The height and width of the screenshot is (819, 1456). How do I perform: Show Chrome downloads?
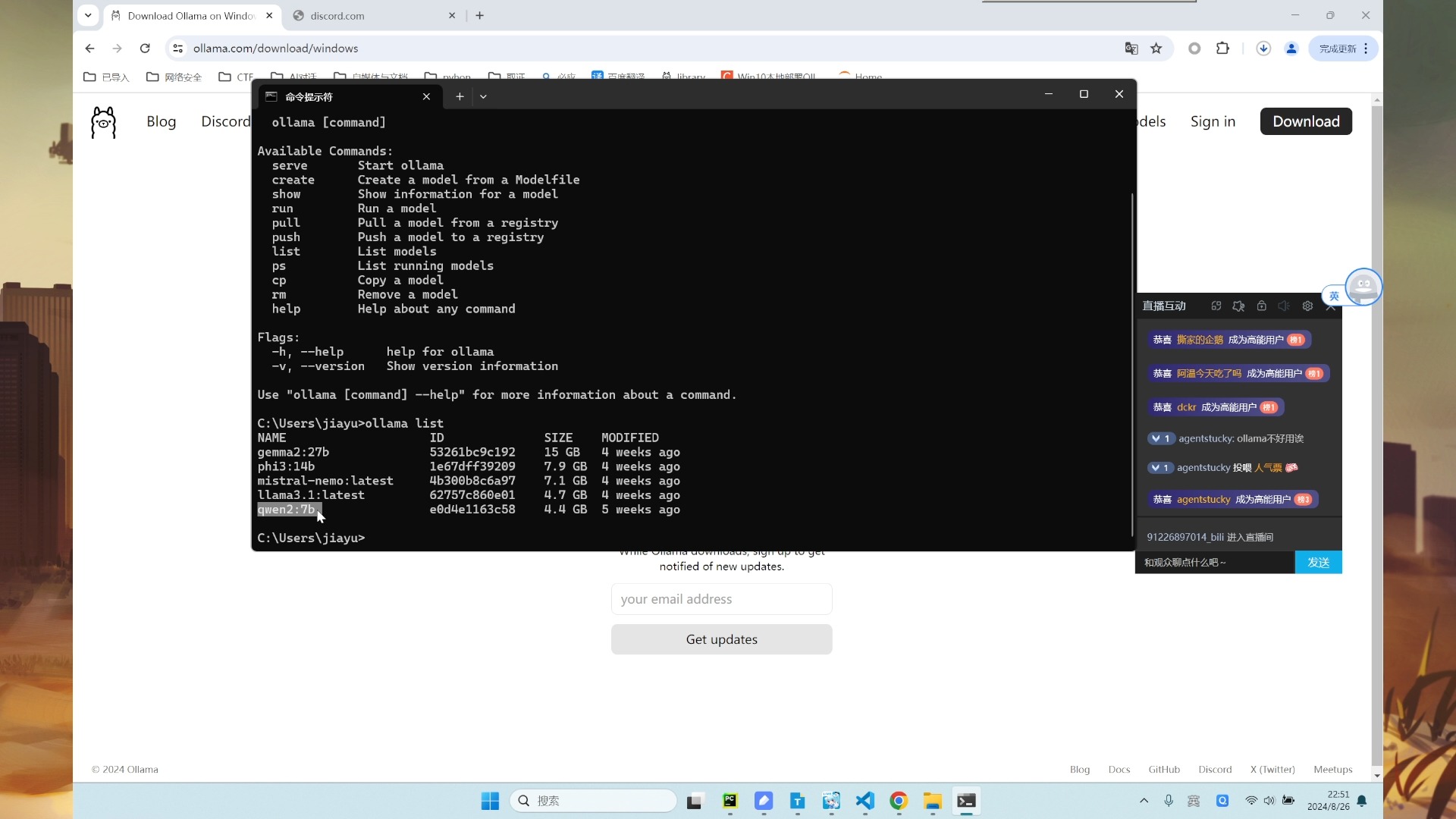pyautogui.click(x=1263, y=49)
